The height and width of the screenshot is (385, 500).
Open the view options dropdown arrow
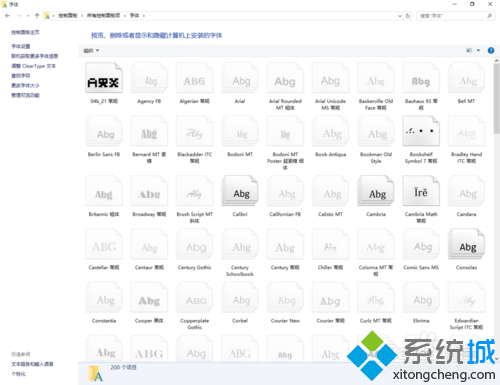click(x=478, y=50)
